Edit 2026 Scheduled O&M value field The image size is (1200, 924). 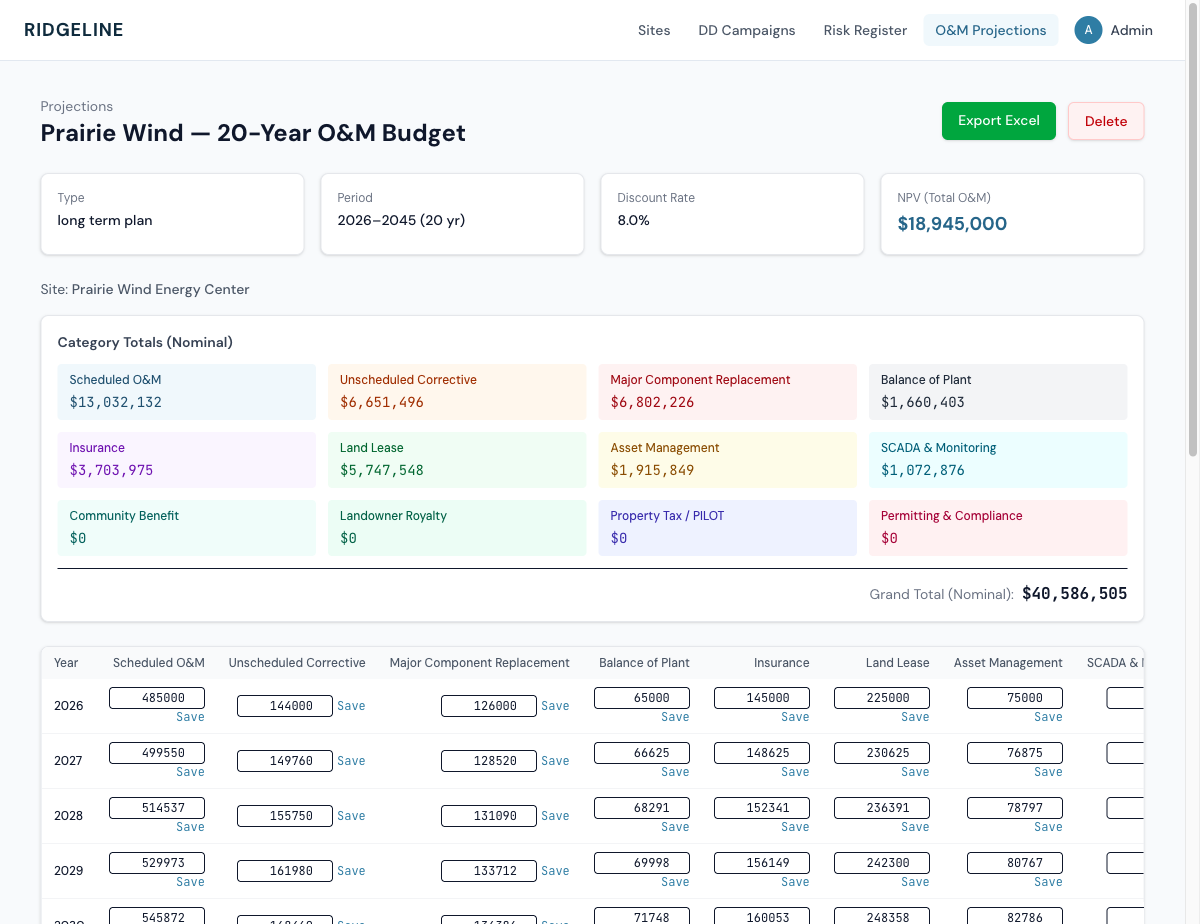coord(157,698)
